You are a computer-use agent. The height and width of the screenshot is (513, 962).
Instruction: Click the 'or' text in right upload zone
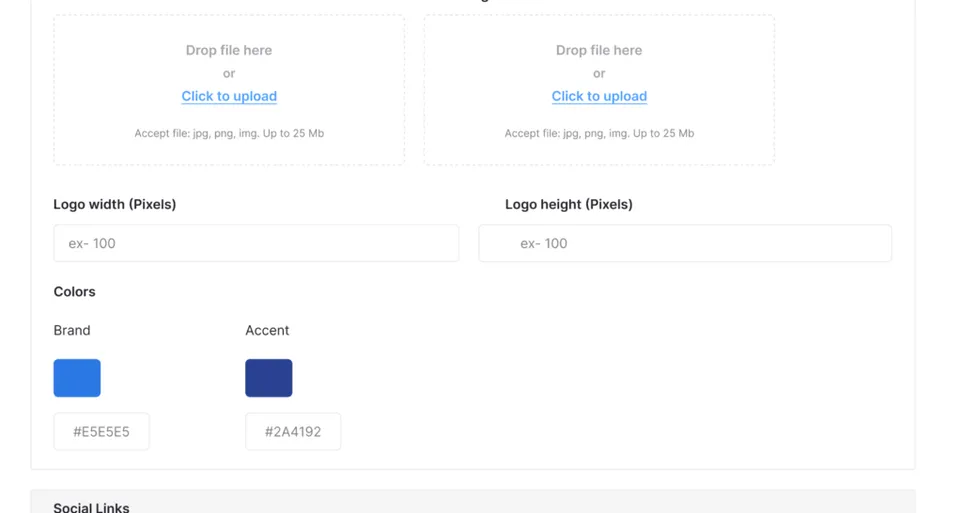(599, 74)
